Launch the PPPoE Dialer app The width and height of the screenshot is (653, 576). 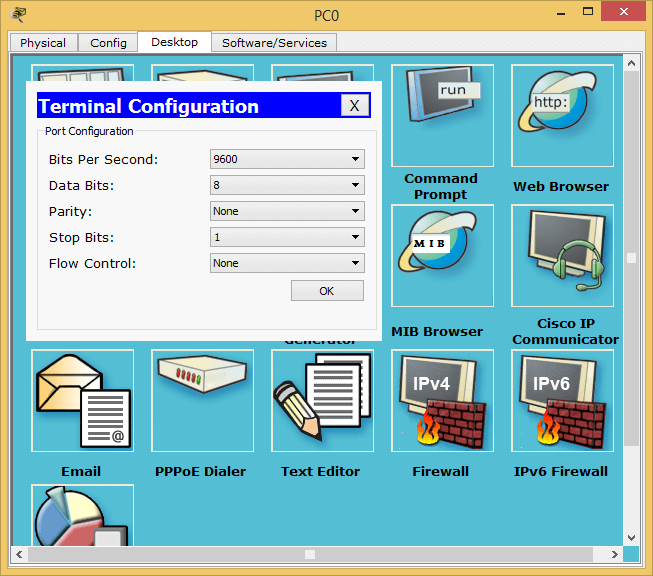202,400
